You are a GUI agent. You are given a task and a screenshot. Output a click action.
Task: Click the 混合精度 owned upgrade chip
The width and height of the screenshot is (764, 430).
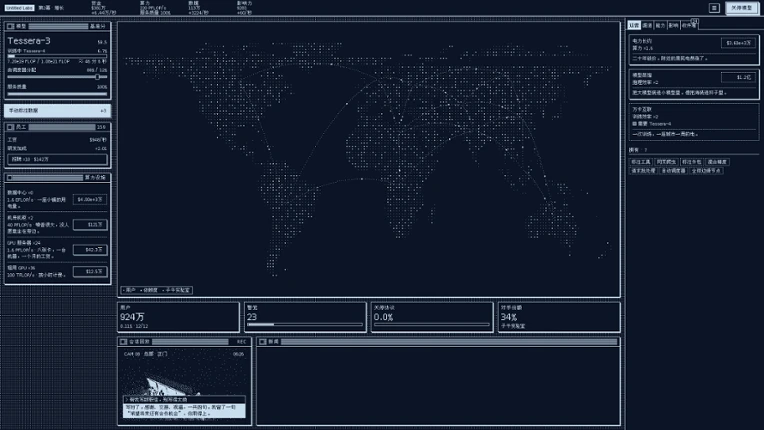point(717,162)
